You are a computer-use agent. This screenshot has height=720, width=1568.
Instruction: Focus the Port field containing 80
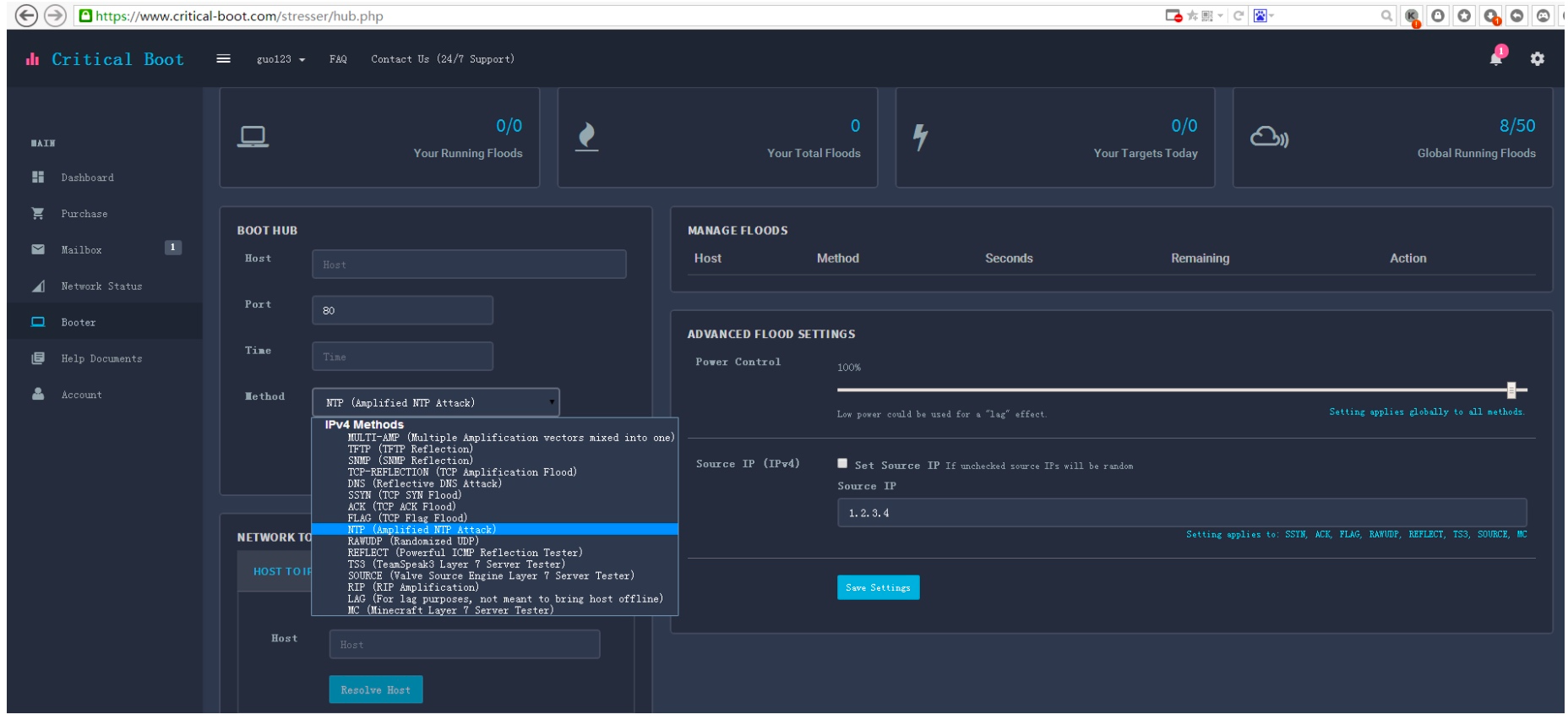(402, 310)
